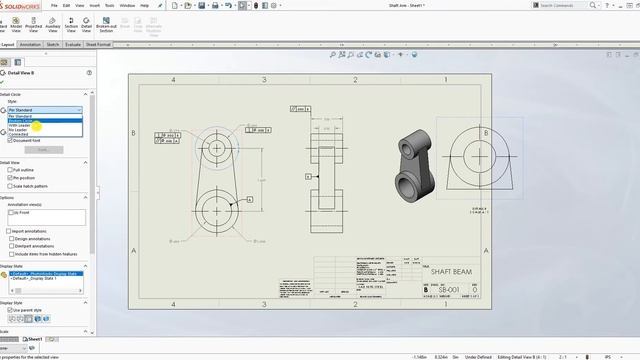The image size is (640, 360).
Task: Check the Front annotation view checkbox
Action: (11, 213)
